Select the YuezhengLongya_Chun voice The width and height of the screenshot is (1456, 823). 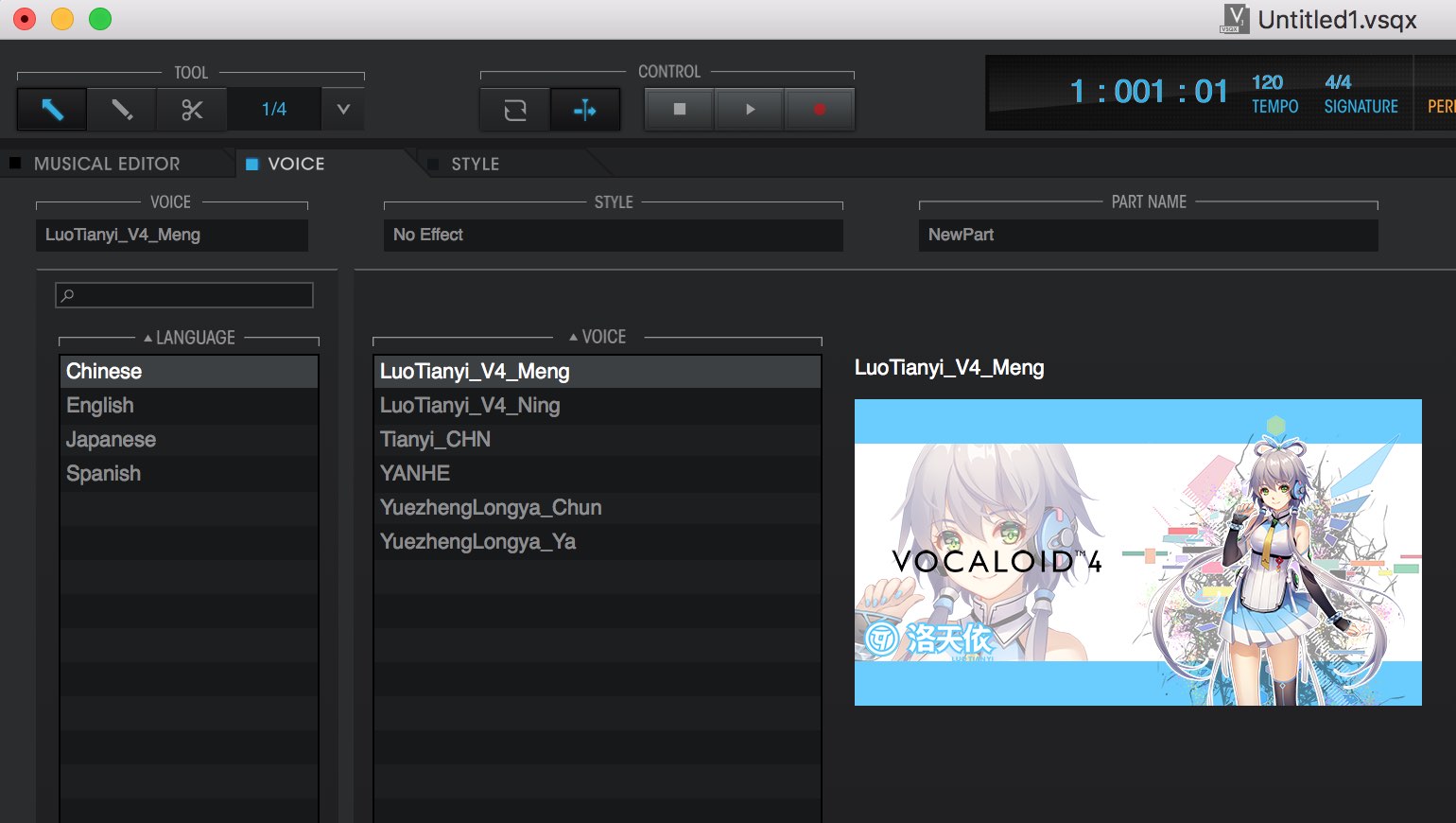[x=598, y=508]
